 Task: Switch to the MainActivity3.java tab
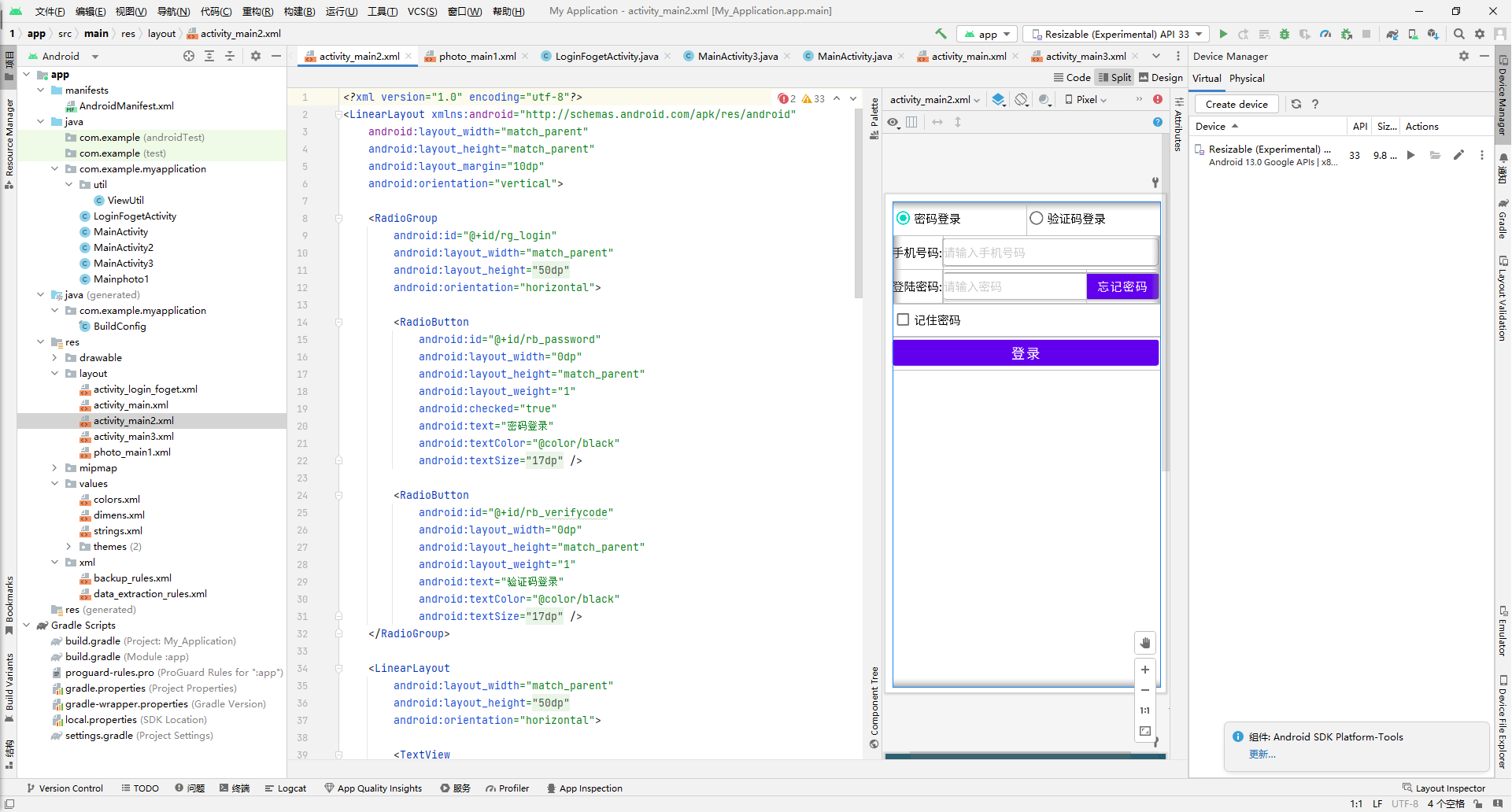[738, 56]
